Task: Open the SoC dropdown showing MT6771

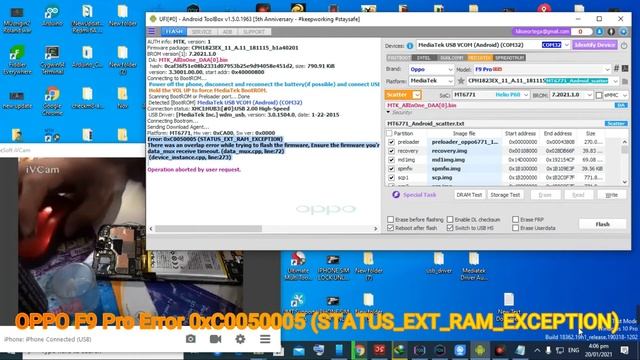Action: [x=526, y=95]
